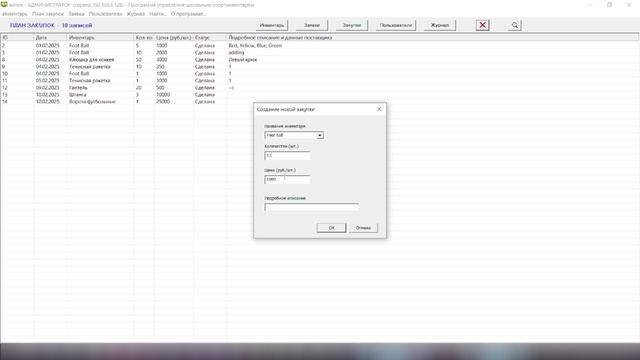Click the Инвентарь toolbar button
This screenshot has width=640, height=360.
tap(272, 25)
